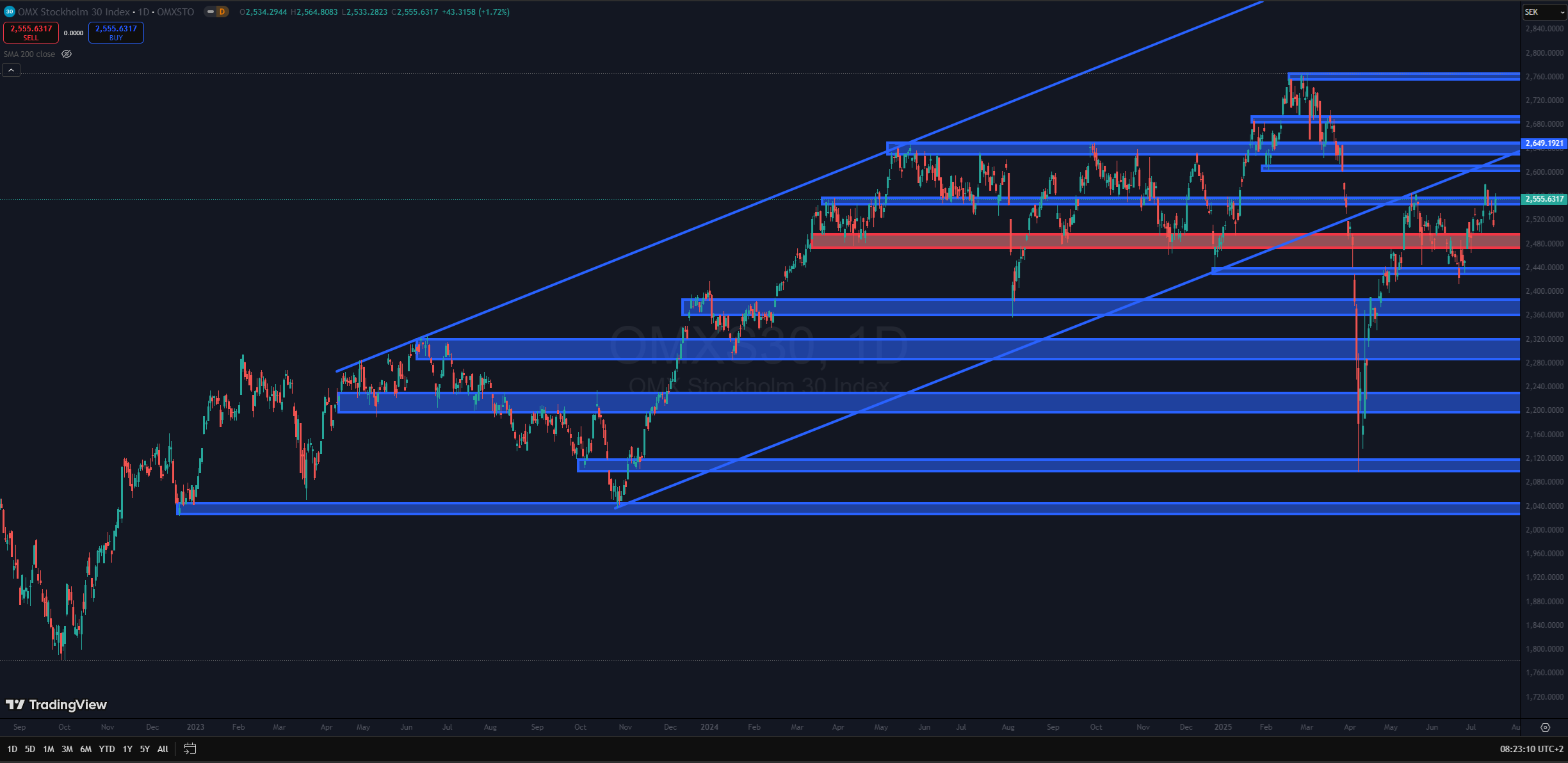Show All time range data
Viewport: 1568px width, 763px height.
(163, 749)
